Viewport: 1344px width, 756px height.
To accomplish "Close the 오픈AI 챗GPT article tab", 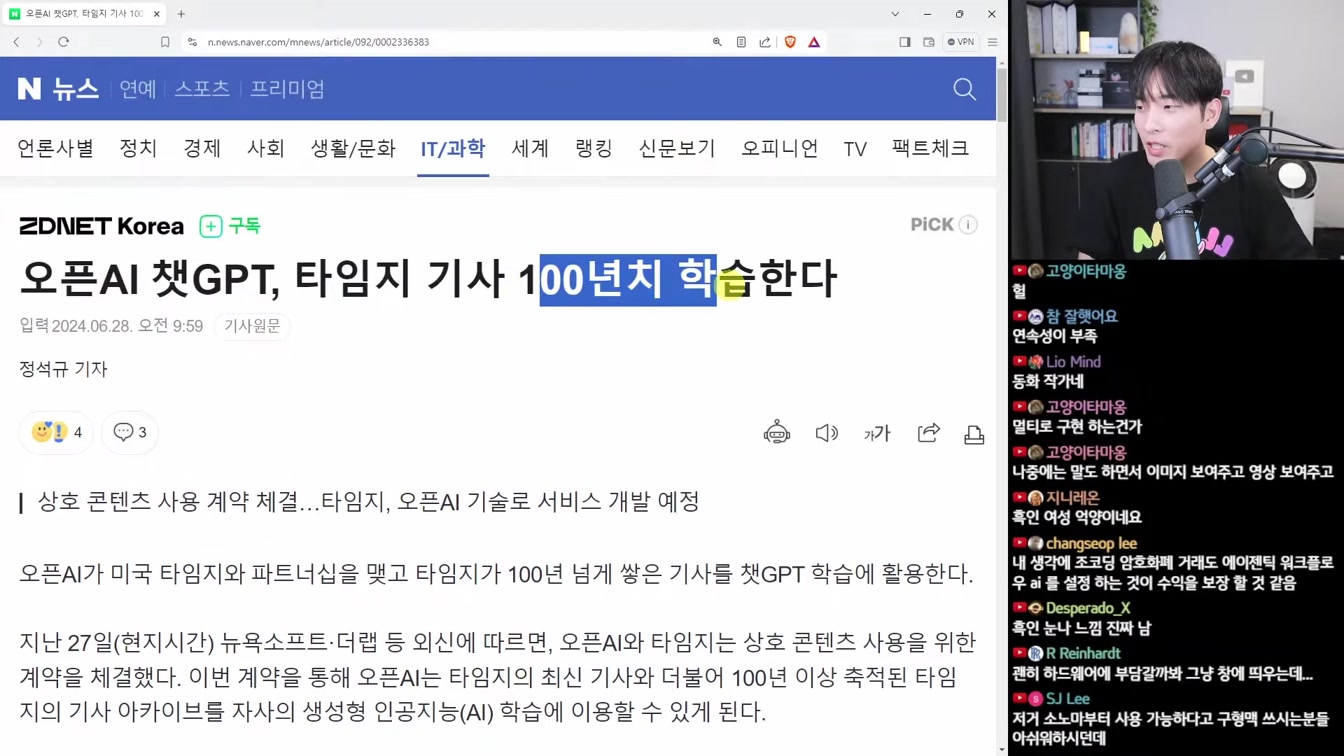I will [157, 14].
